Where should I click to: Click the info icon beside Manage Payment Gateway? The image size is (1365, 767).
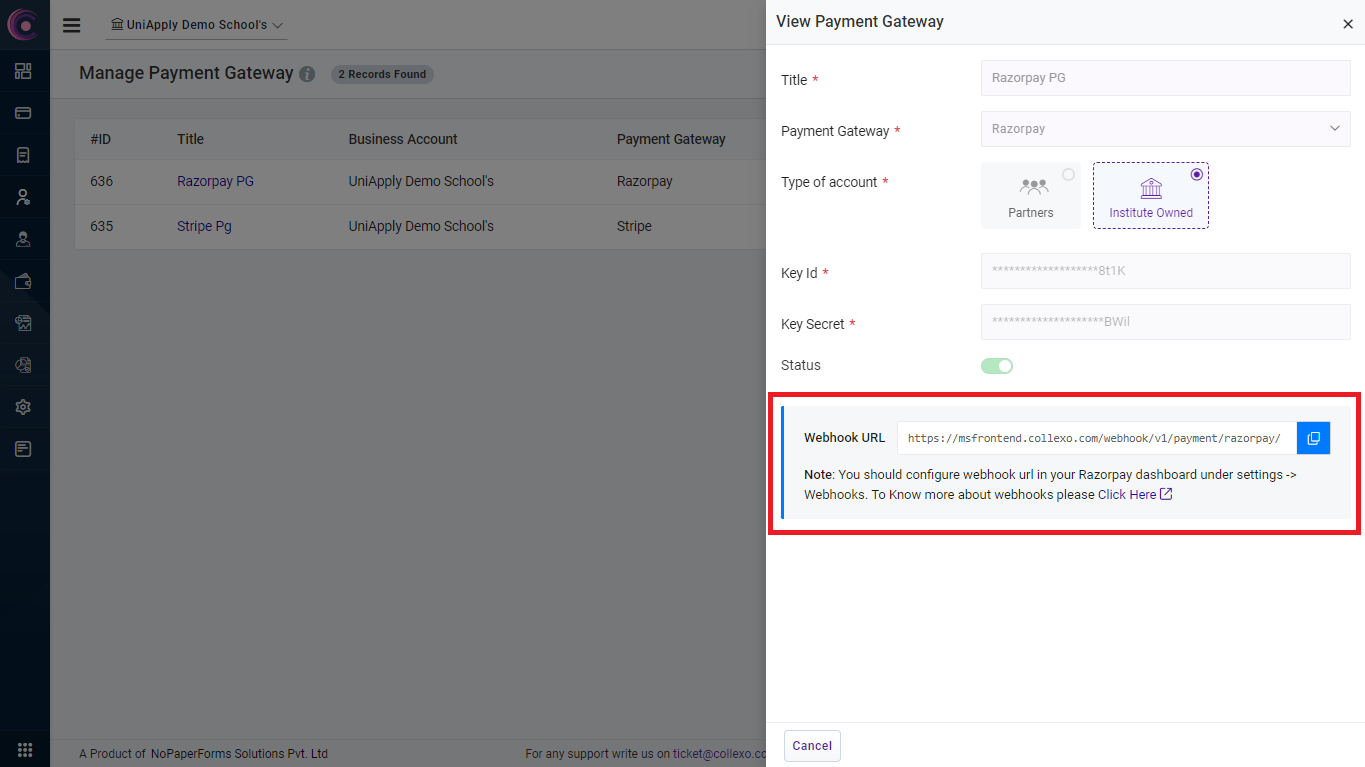pos(307,74)
